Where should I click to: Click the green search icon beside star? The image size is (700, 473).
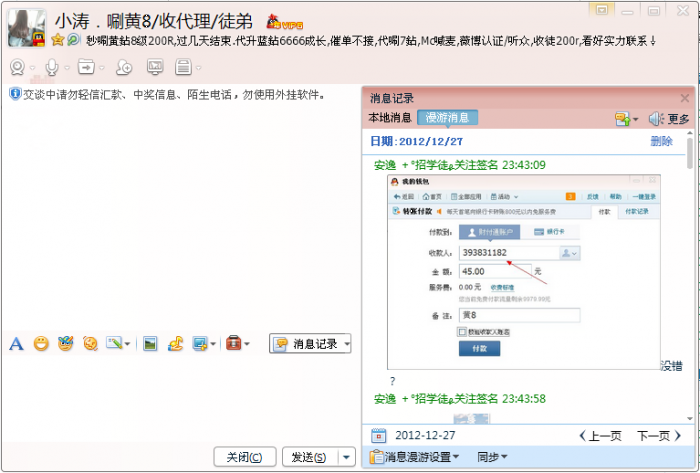coord(73,40)
